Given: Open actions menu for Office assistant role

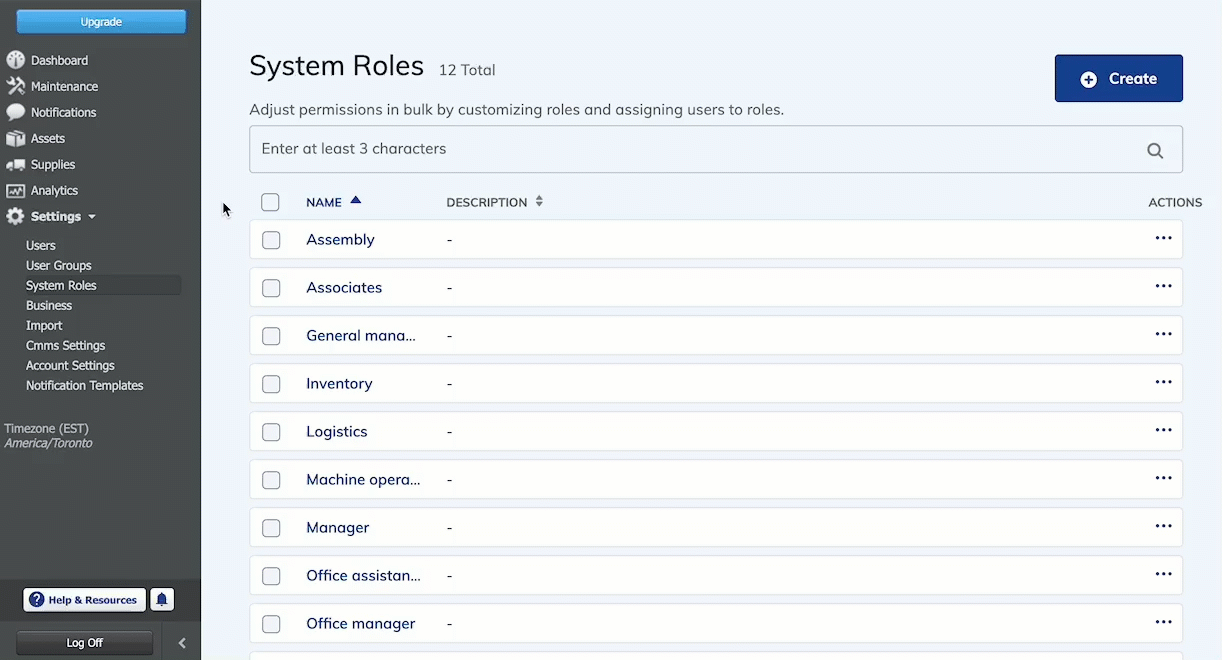Looking at the screenshot, I should (1163, 574).
